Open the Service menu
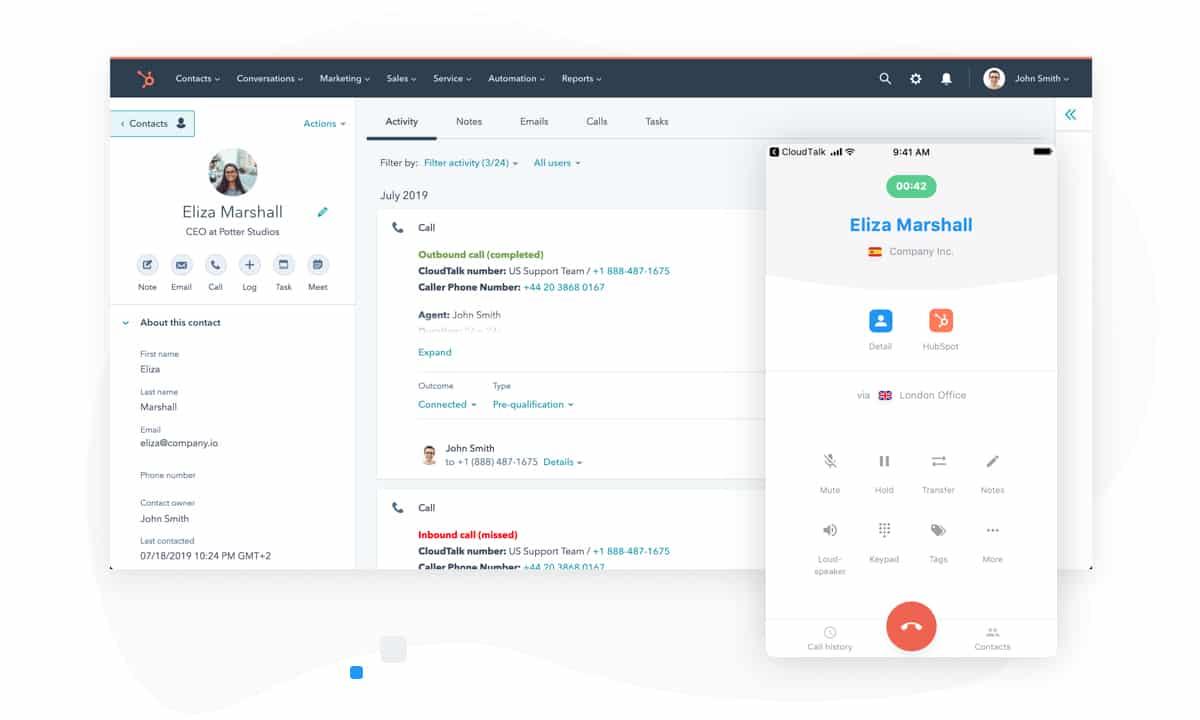The image size is (1200, 720). coord(452,79)
